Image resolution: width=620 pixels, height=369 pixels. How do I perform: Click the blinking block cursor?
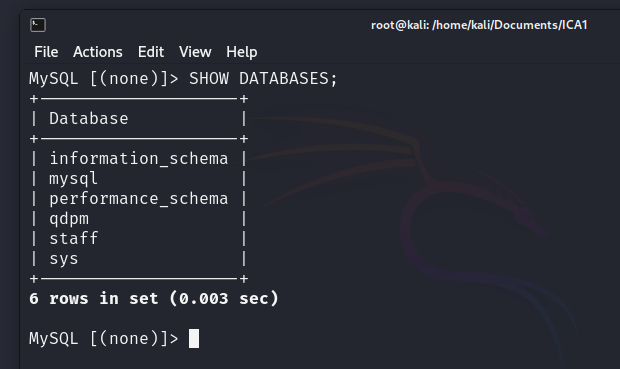point(194,339)
